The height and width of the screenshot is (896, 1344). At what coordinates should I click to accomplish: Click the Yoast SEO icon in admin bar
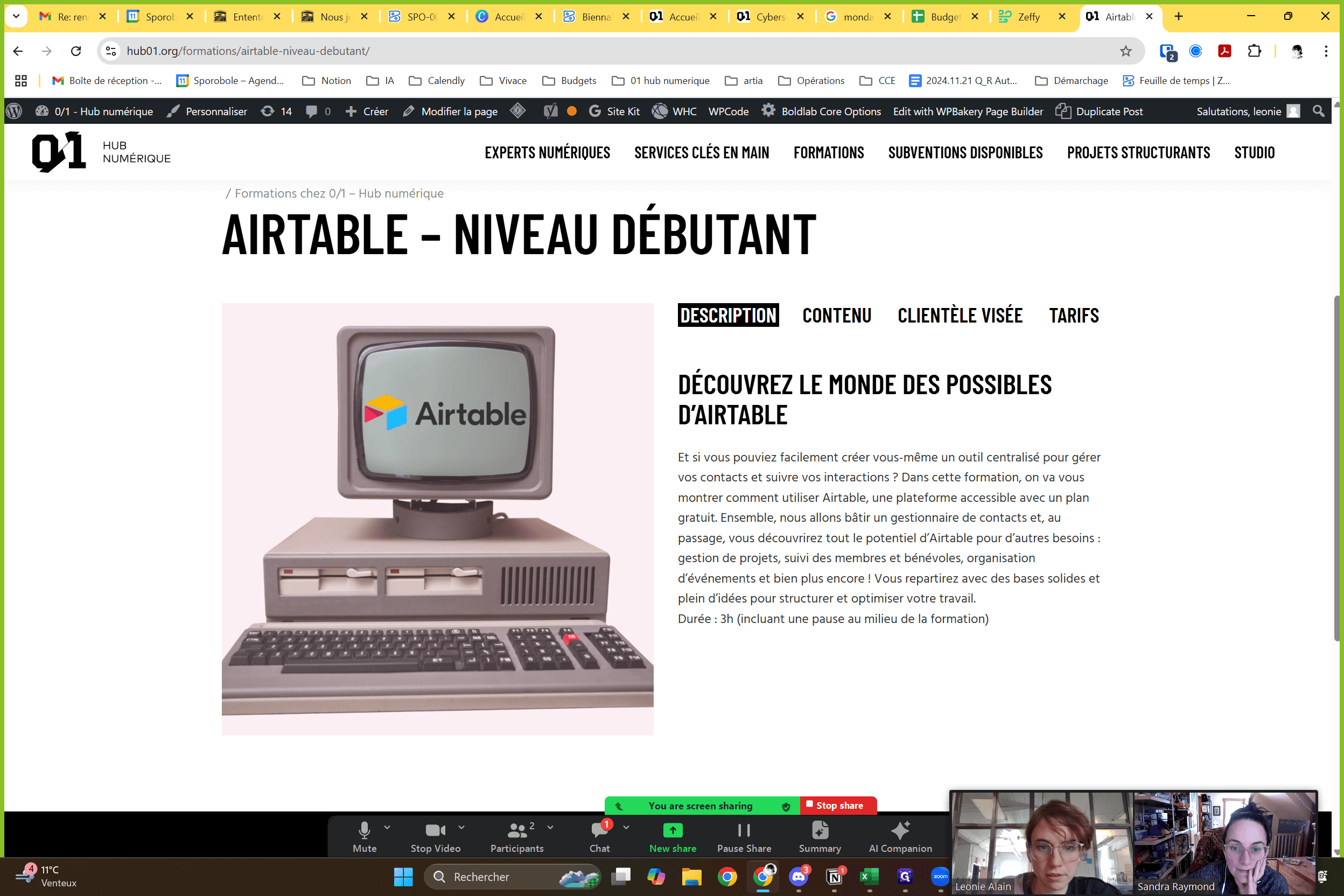[x=550, y=111]
